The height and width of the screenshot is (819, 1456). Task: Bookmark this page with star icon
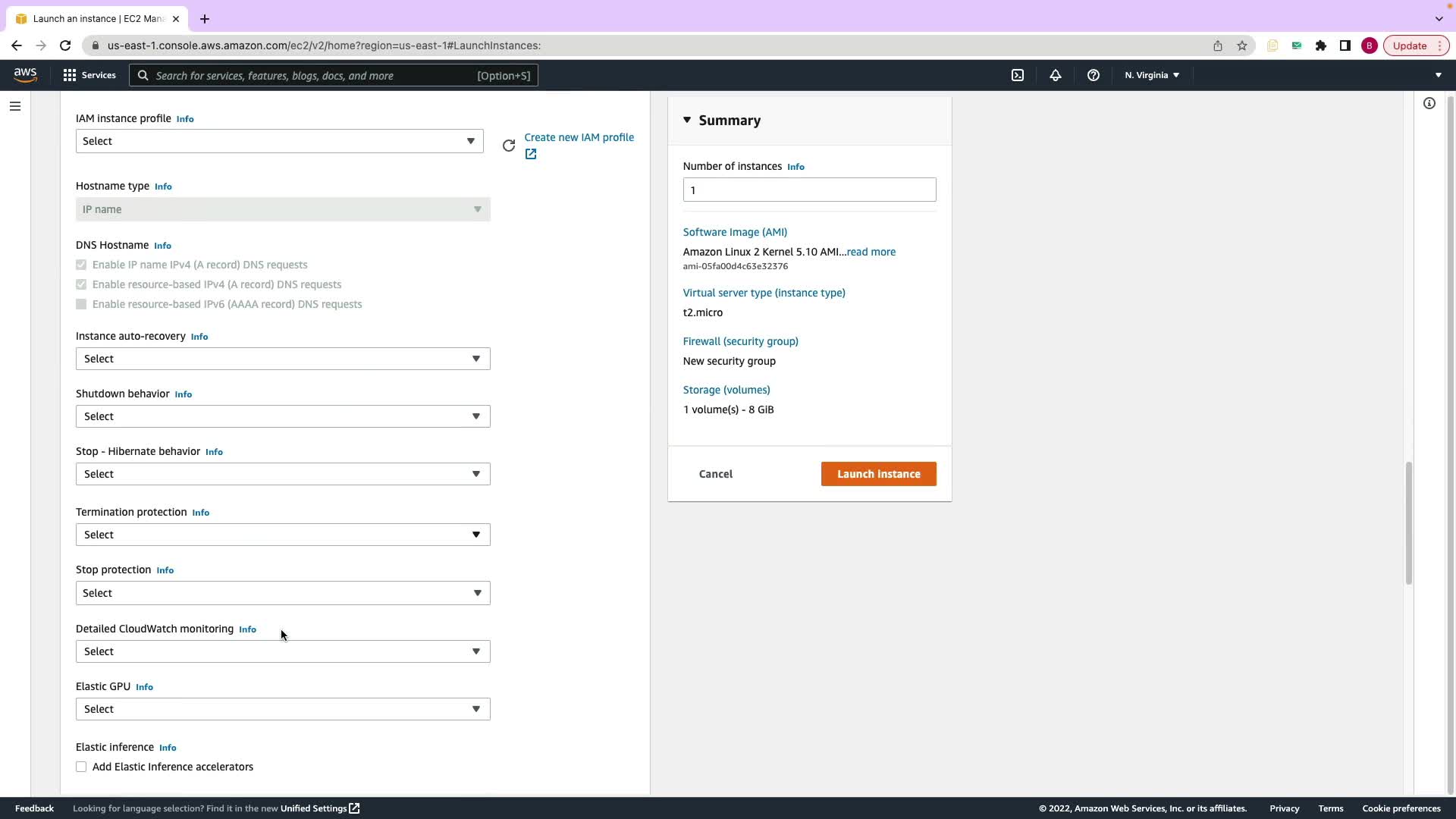click(x=1241, y=45)
